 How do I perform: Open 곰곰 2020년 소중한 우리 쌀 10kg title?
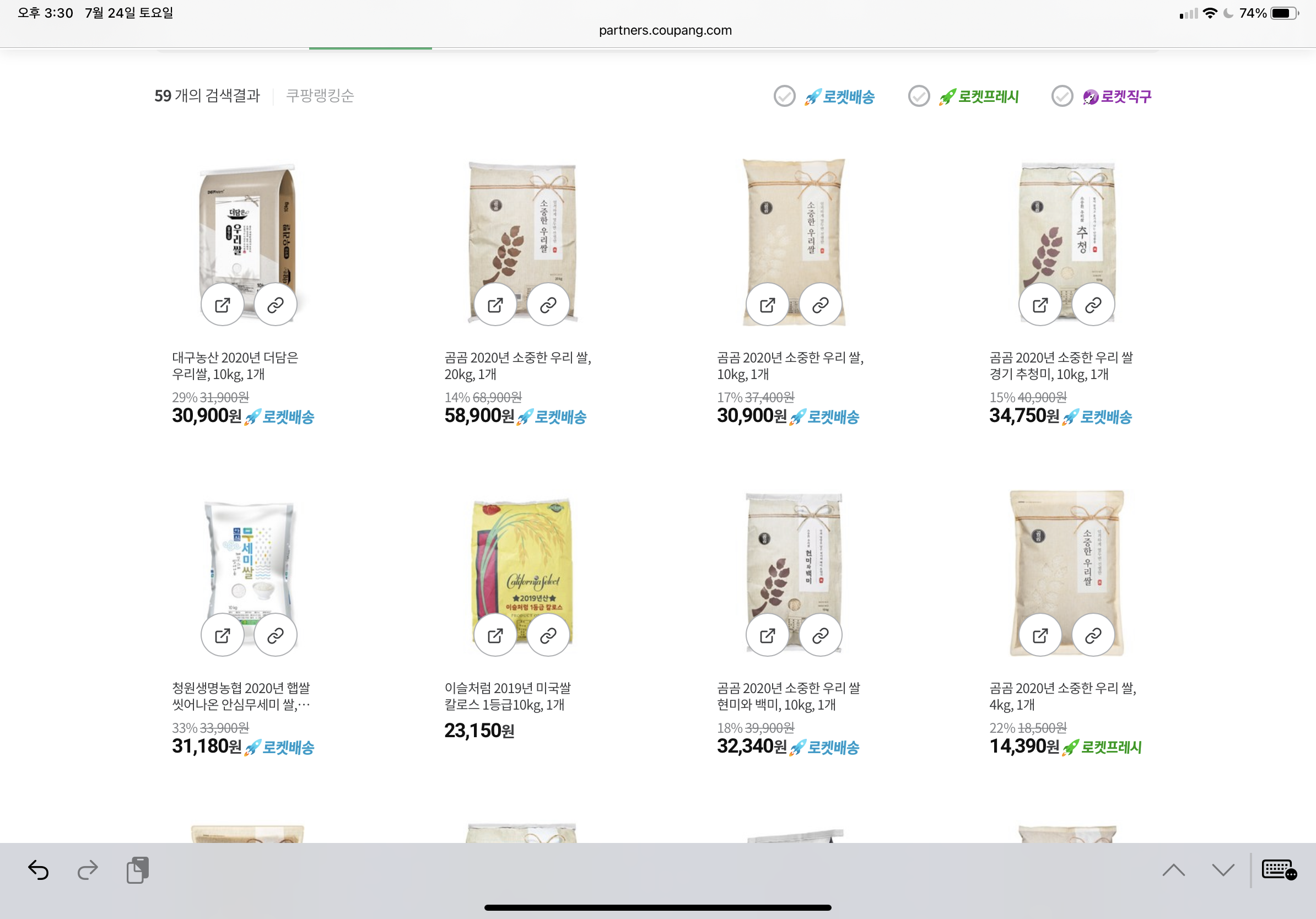(789, 365)
